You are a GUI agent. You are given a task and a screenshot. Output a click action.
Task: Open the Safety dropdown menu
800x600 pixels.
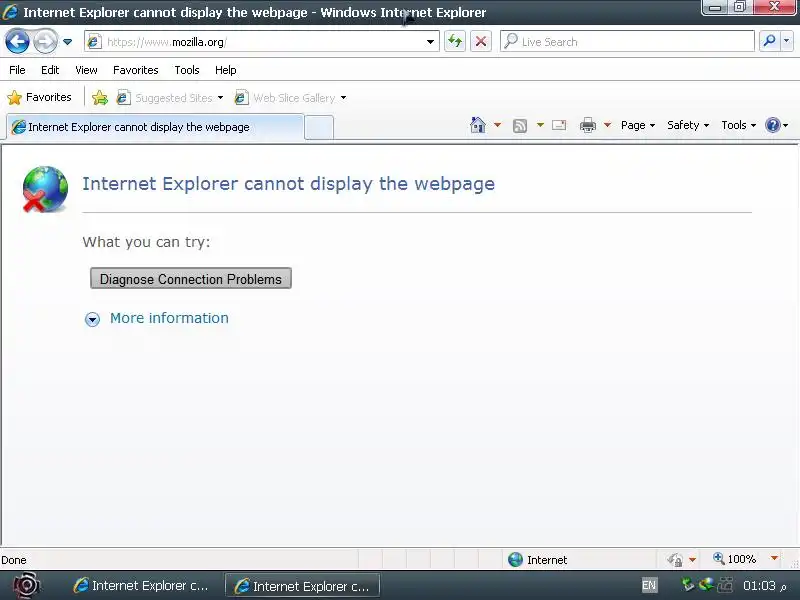click(x=688, y=125)
